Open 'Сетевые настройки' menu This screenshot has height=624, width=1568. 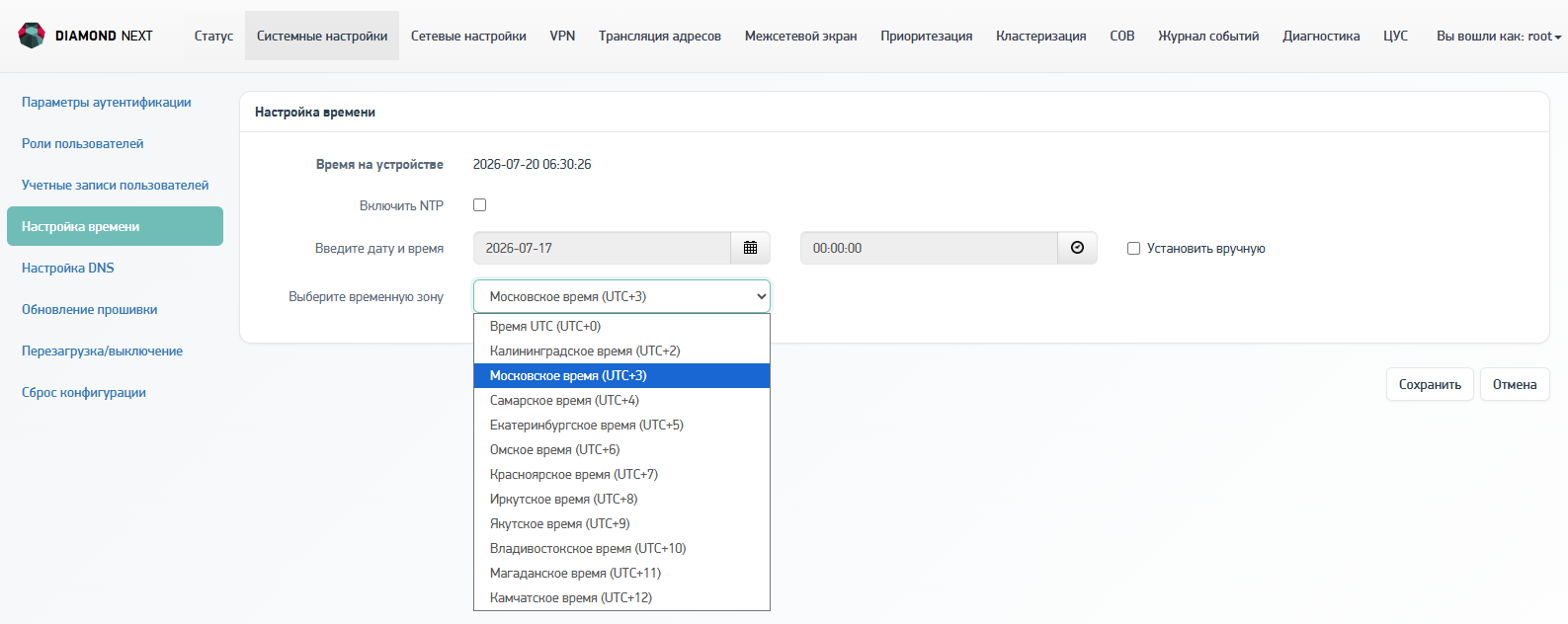[468, 36]
